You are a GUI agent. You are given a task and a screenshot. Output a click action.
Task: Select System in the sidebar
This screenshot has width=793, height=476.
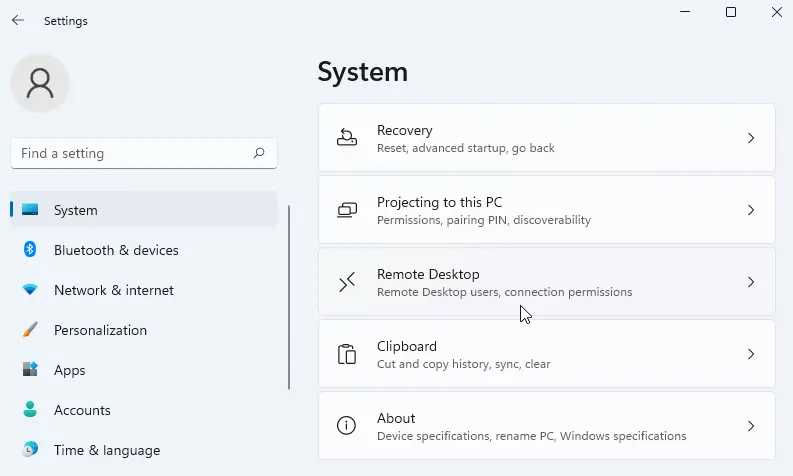click(x=144, y=209)
